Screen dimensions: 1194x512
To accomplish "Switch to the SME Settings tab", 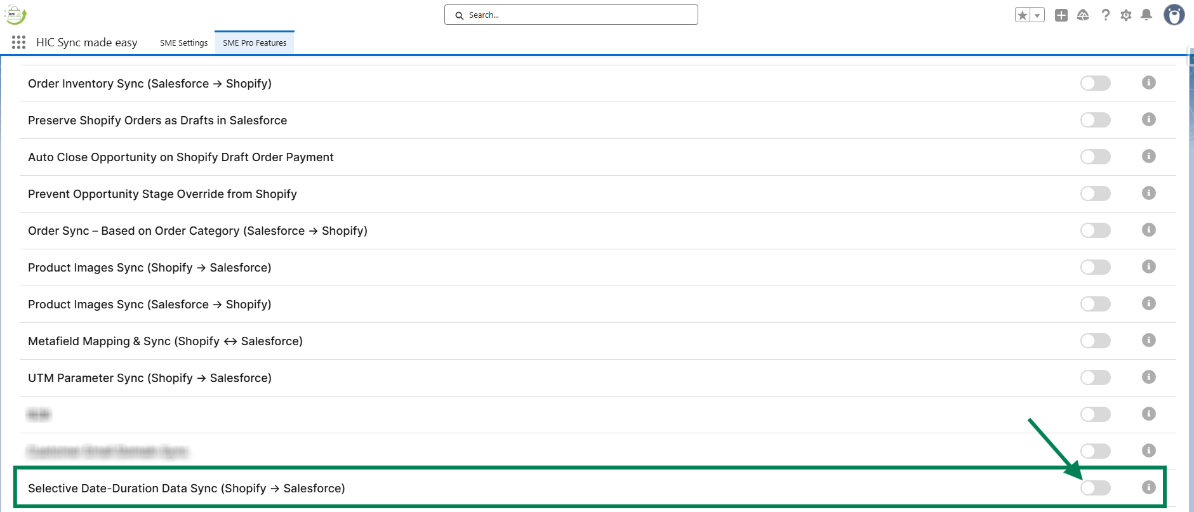I will (x=184, y=43).
